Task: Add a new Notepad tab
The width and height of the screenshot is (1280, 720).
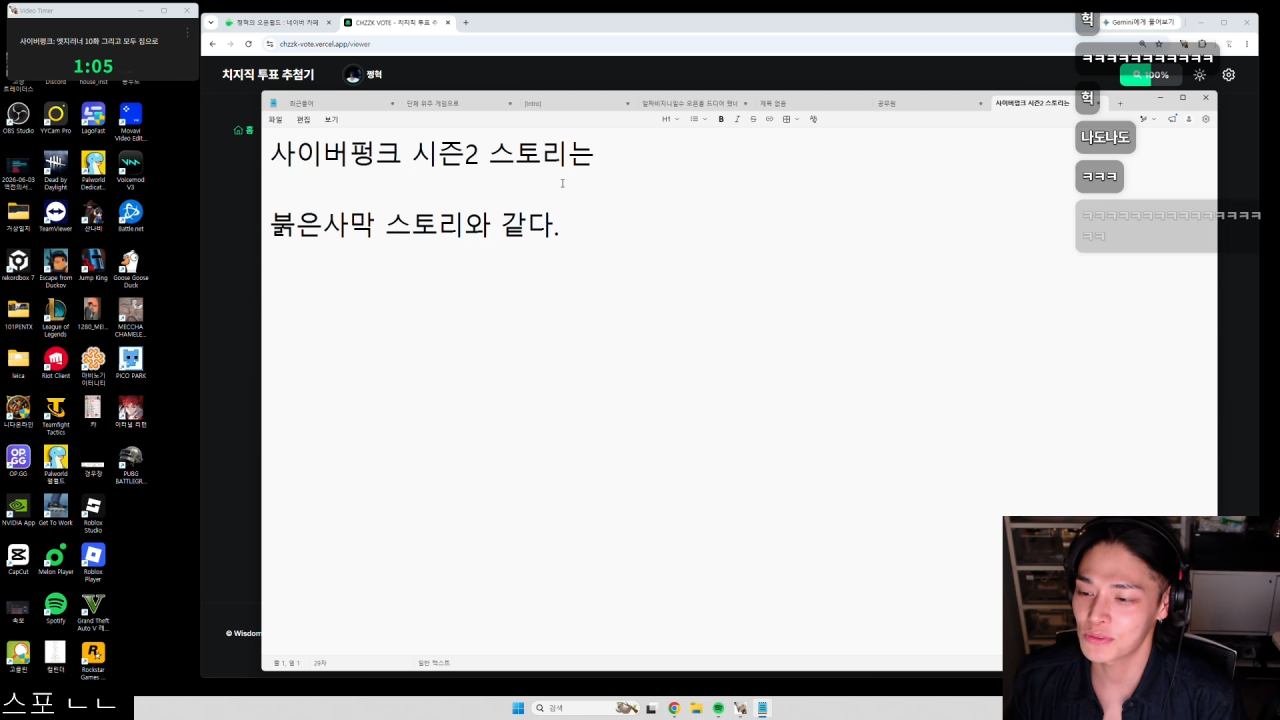Action: (x=1120, y=103)
